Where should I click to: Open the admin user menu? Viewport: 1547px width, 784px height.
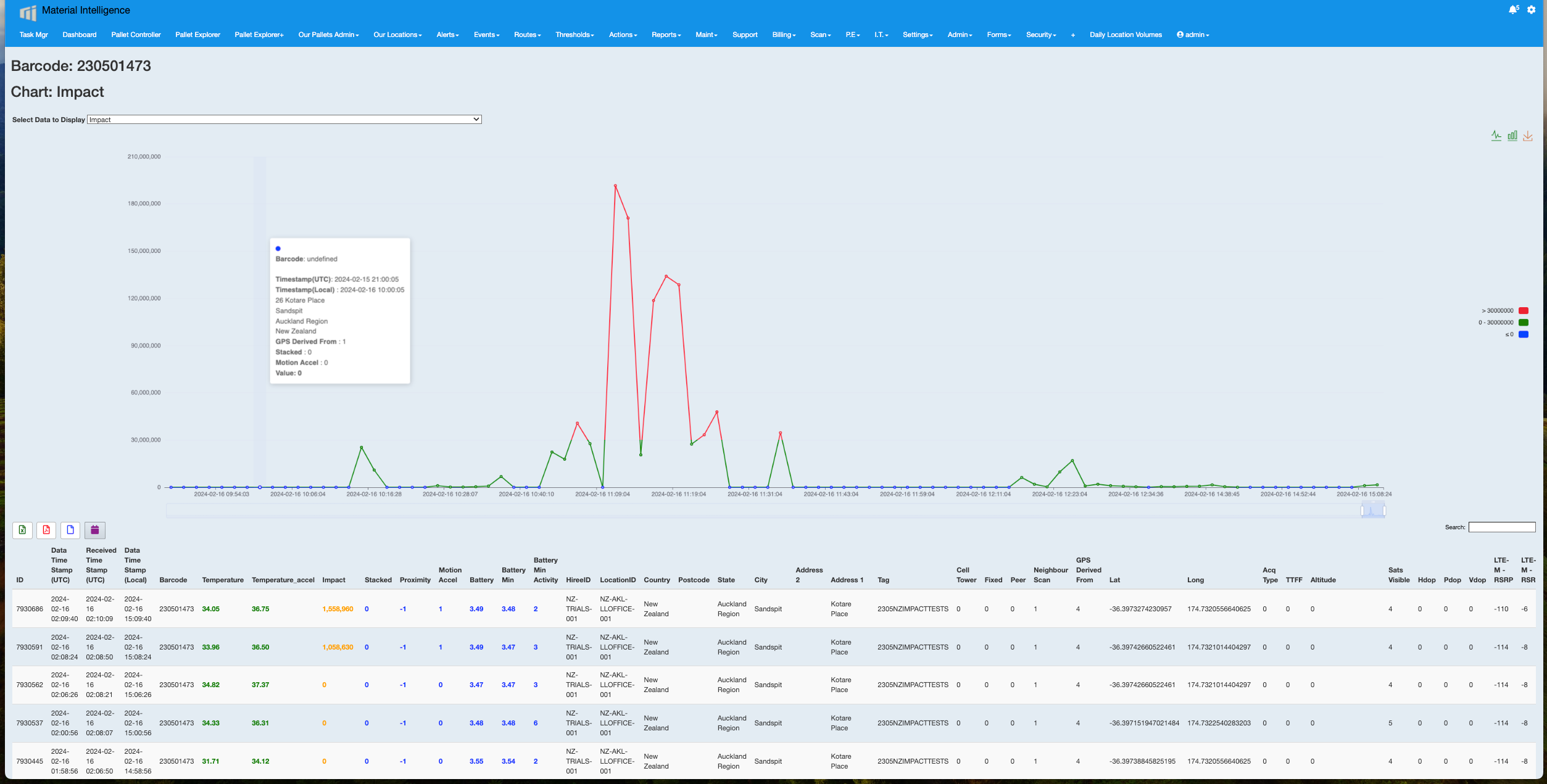tap(1192, 35)
